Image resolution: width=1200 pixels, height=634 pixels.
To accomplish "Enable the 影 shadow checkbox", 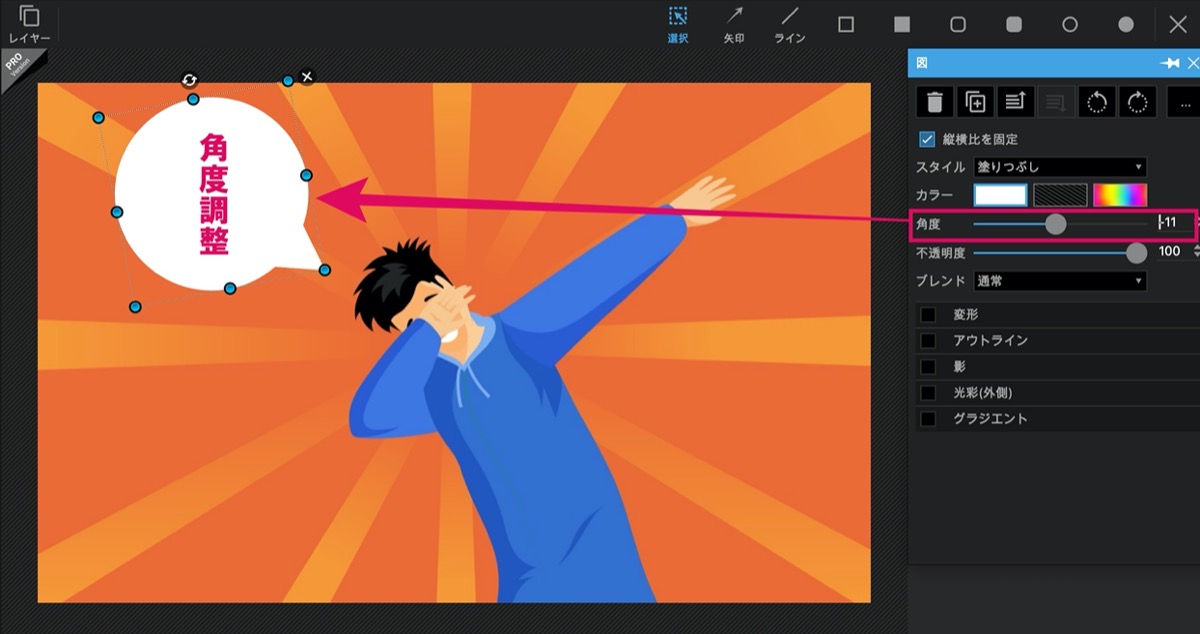I will coord(928,366).
